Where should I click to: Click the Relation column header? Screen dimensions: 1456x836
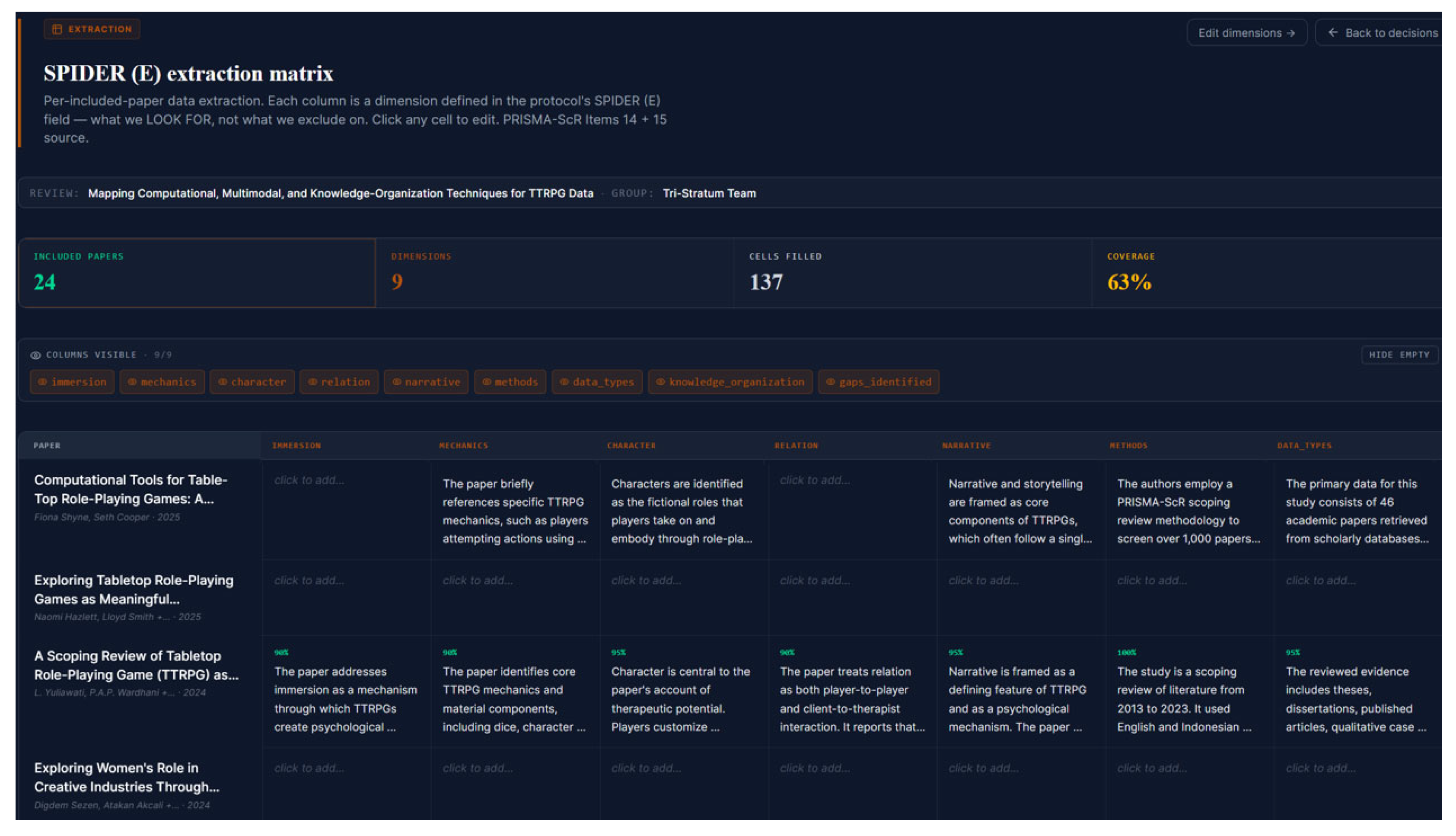click(x=796, y=446)
